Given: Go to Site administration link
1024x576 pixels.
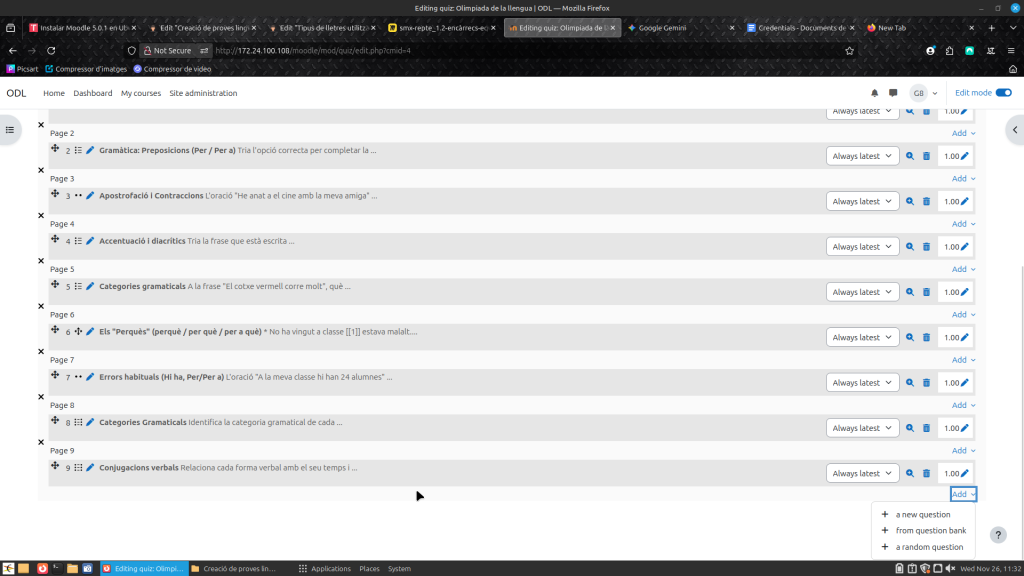Looking at the screenshot, I should coord(203,93).
